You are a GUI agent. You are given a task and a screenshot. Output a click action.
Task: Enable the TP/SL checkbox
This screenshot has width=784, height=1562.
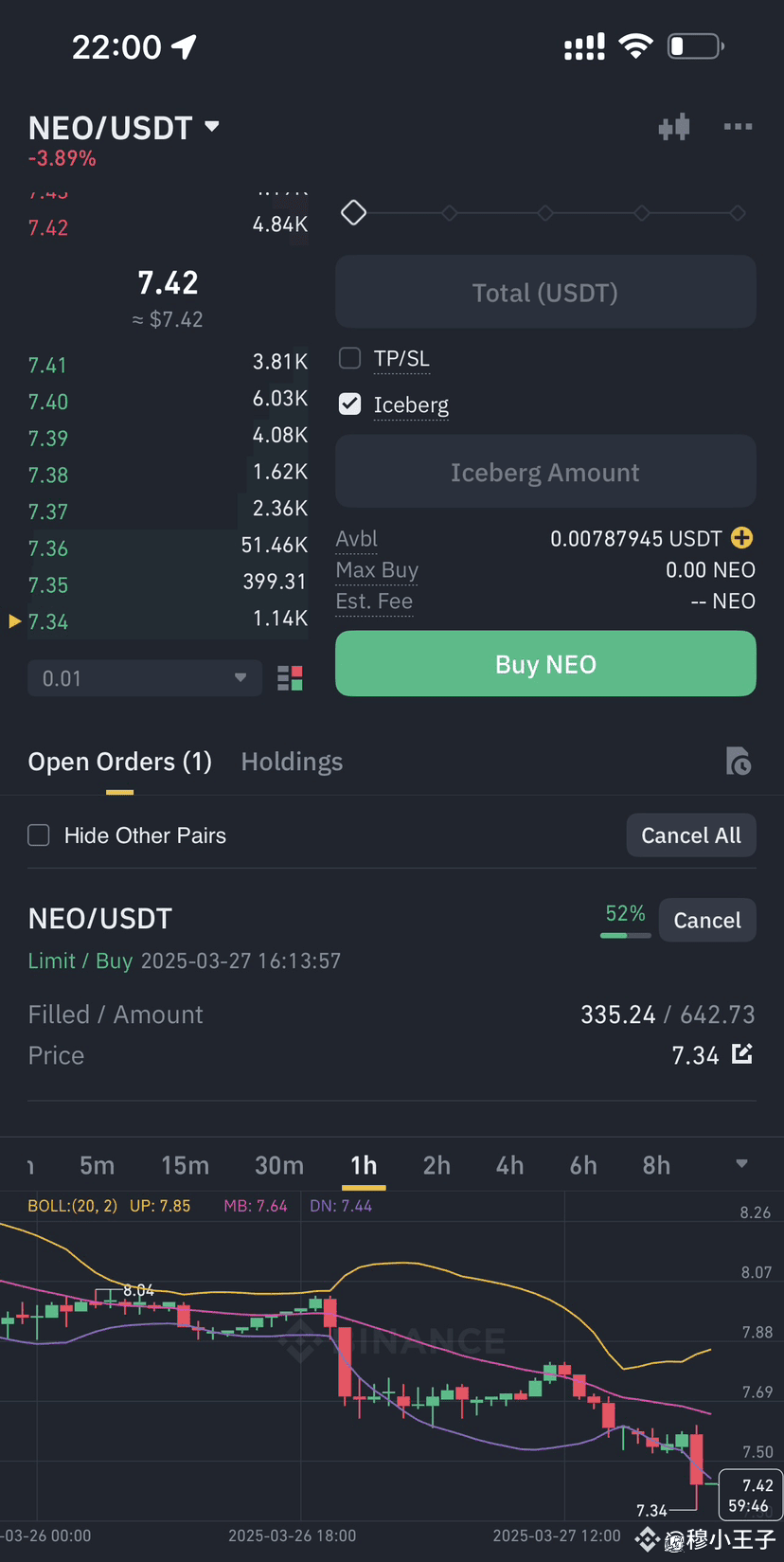(350, 358)
